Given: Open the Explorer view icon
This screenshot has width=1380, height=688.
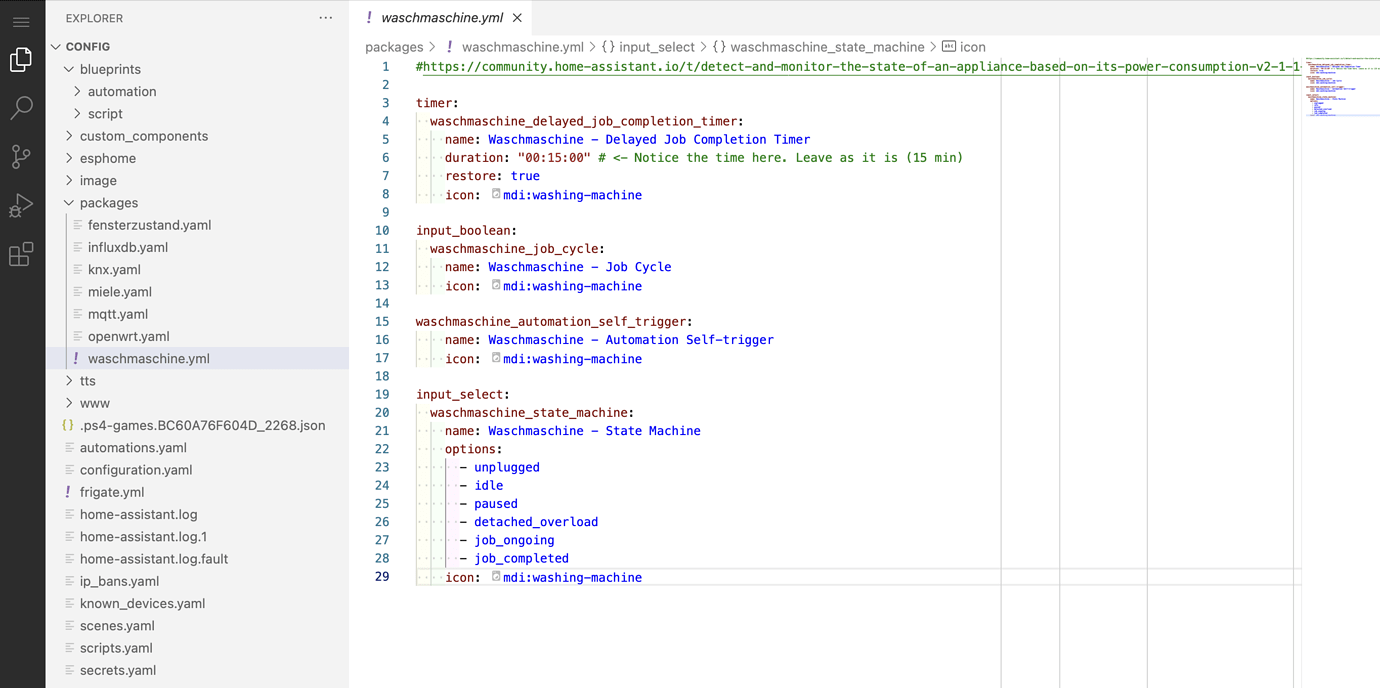Looking at the screenshot, I should tap(21, 59).
